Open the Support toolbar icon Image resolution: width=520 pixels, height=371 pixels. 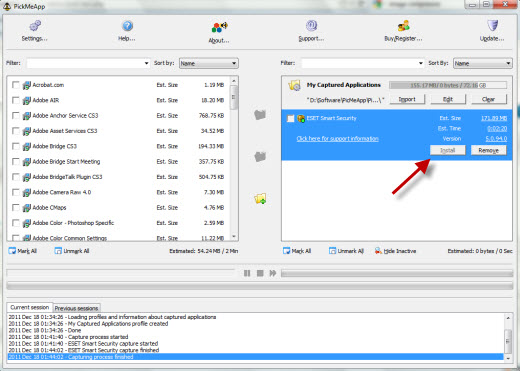tap(311, 31)
